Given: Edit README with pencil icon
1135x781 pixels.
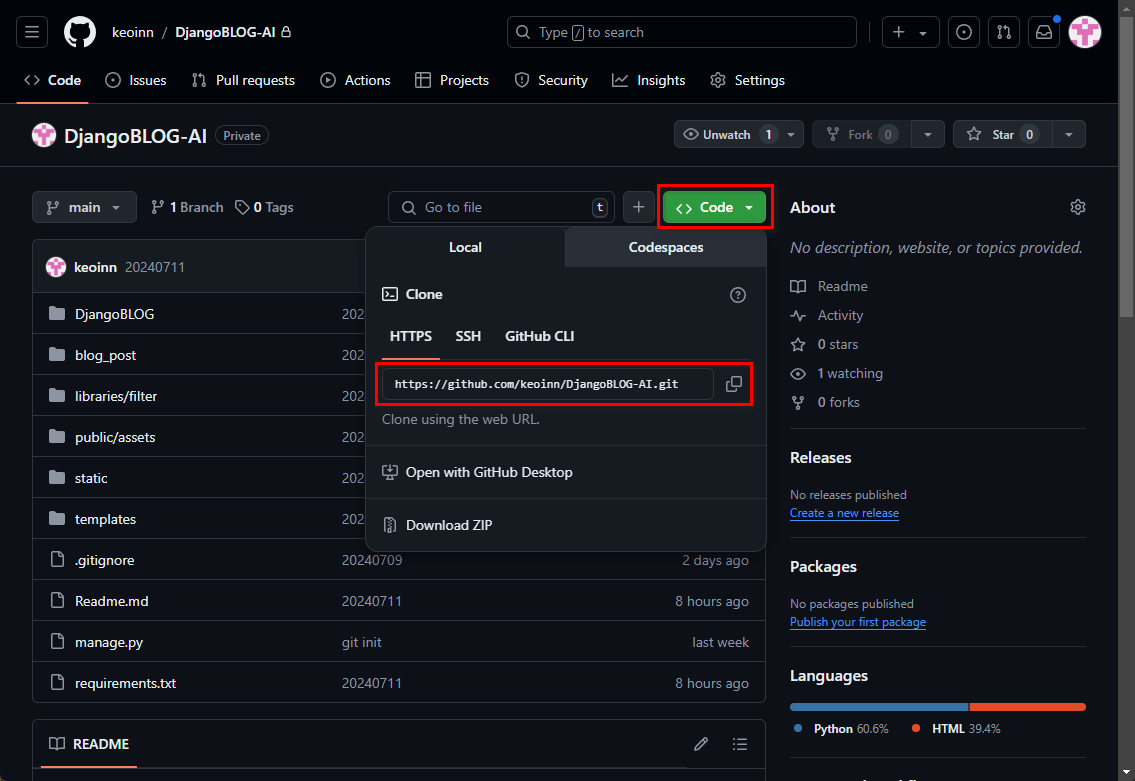Looking at the screenshot, I should (x=701, y=744).
